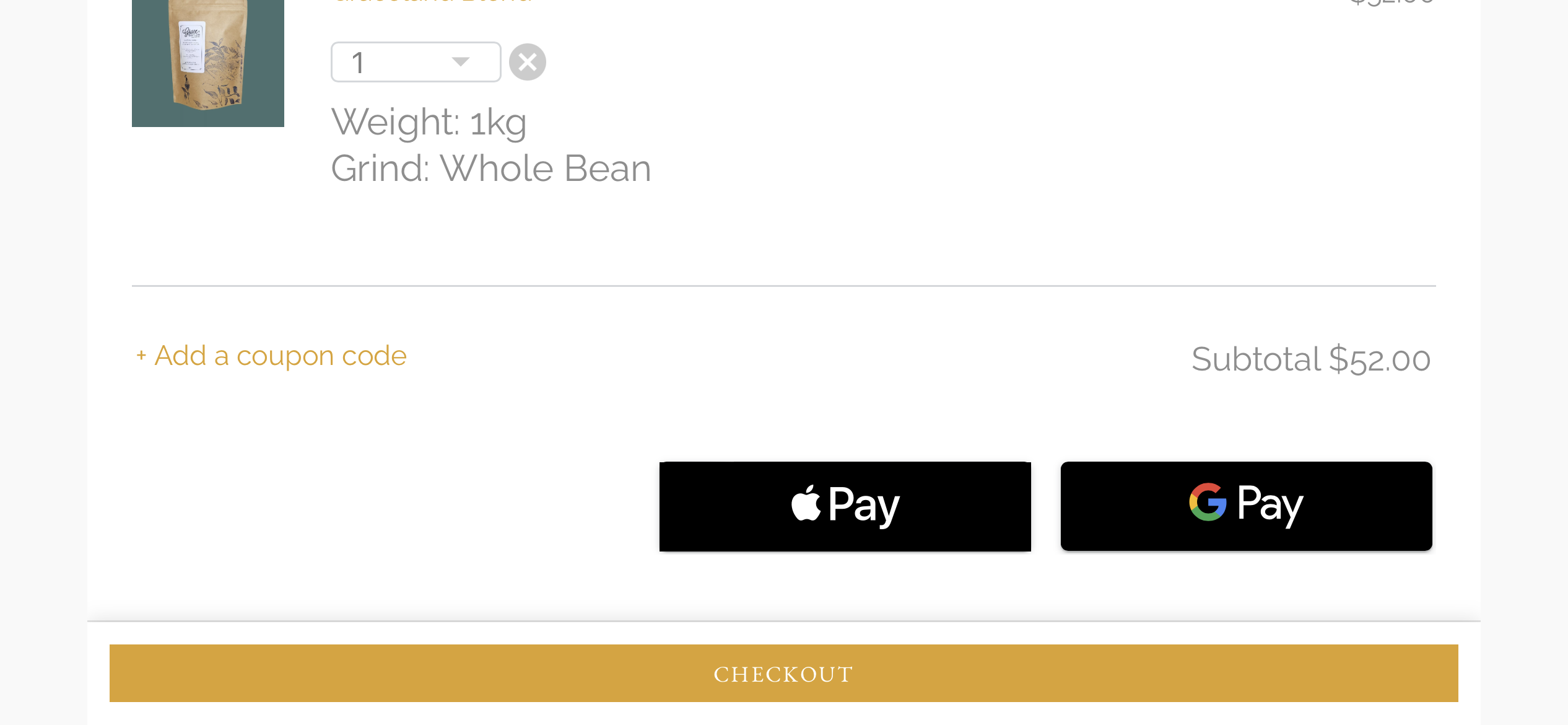Remove the item with the gray X icon
Viewport: 1568px width, 725px height.
tap(528, 62)
